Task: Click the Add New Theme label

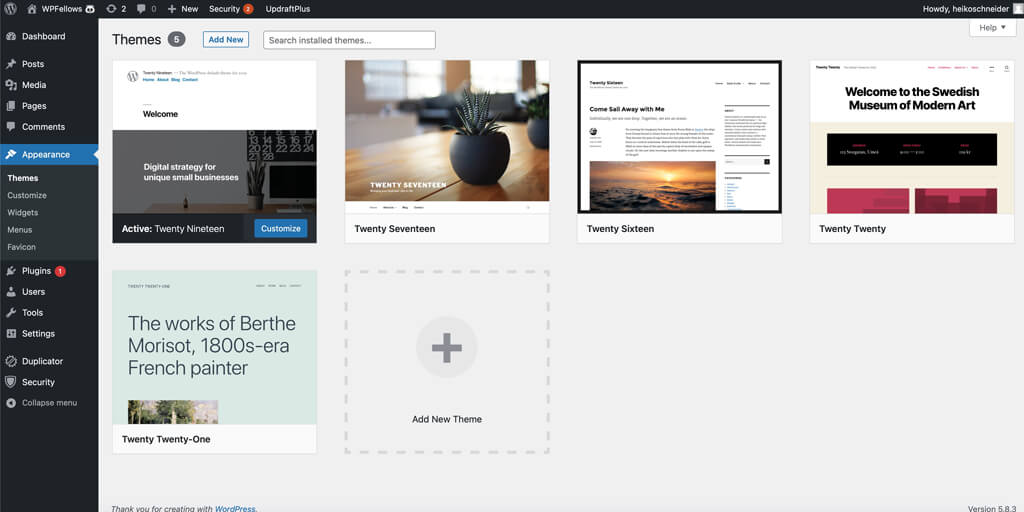Action: [447, 419]
